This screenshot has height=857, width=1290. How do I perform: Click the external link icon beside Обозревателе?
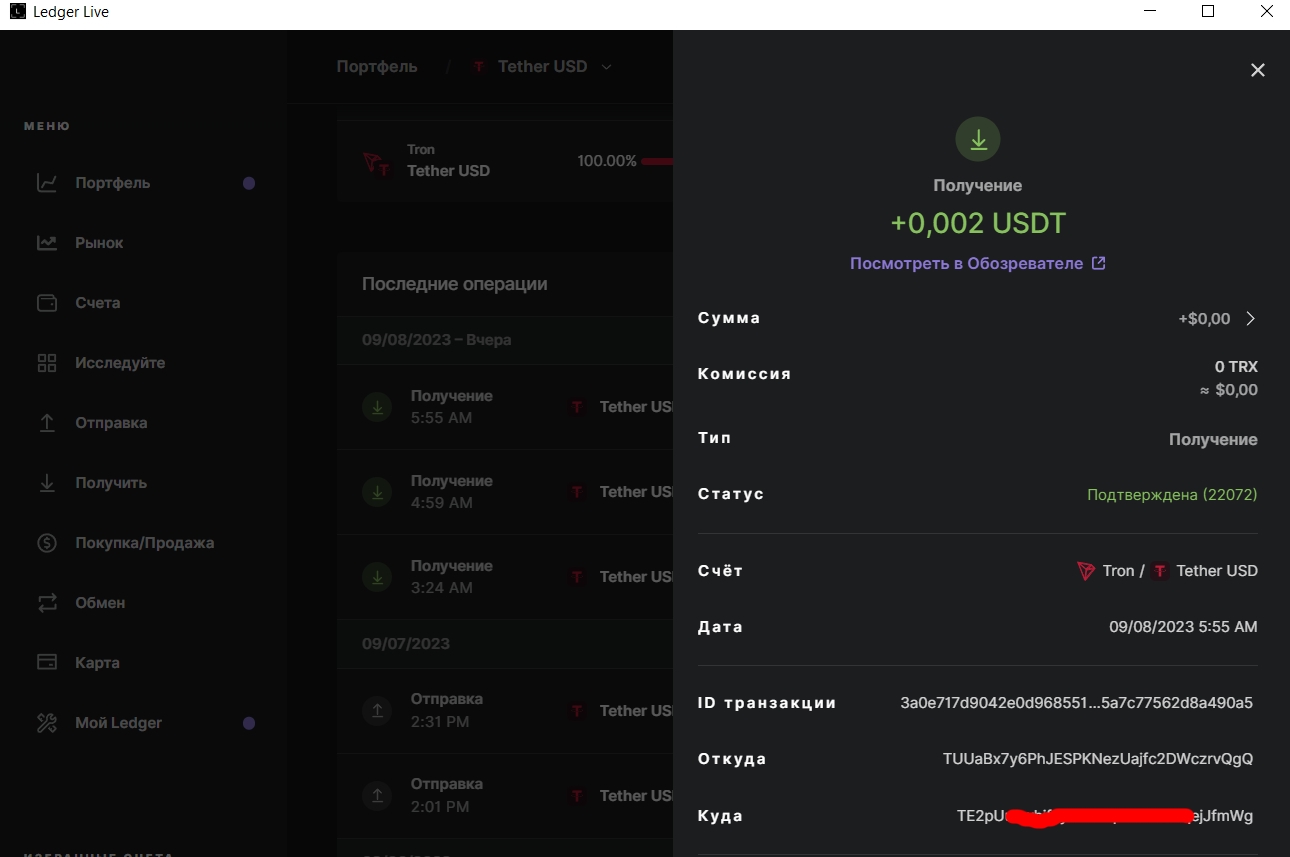click(1098, 264)
